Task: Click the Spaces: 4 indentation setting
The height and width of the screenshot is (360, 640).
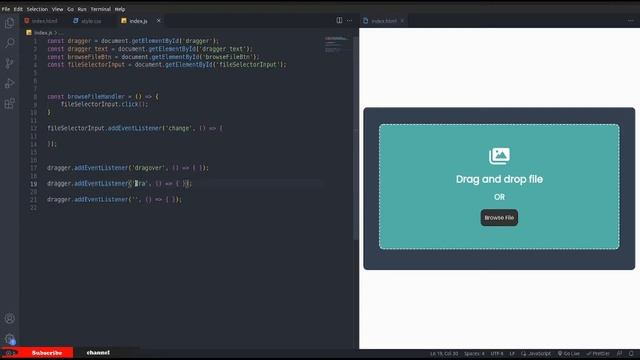Action: coord(474,353)
